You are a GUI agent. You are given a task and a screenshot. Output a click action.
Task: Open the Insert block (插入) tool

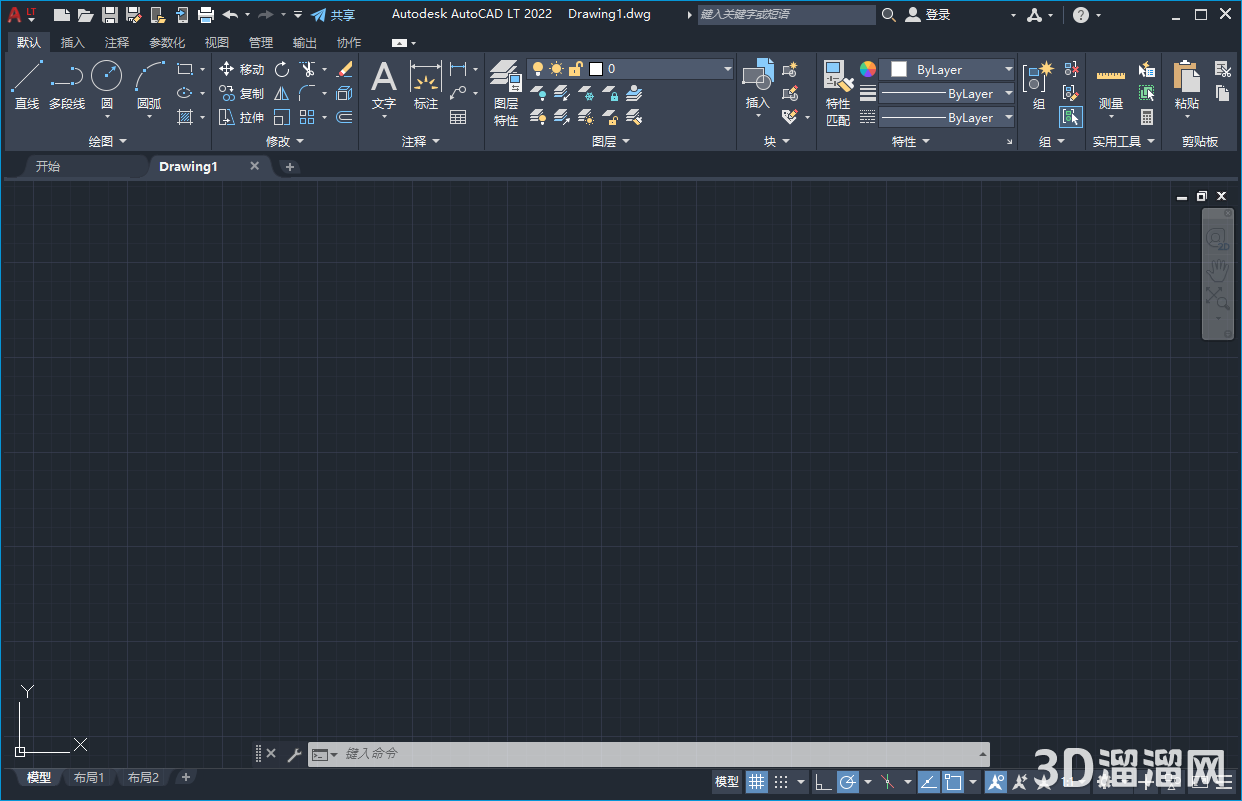pos(758,84)
